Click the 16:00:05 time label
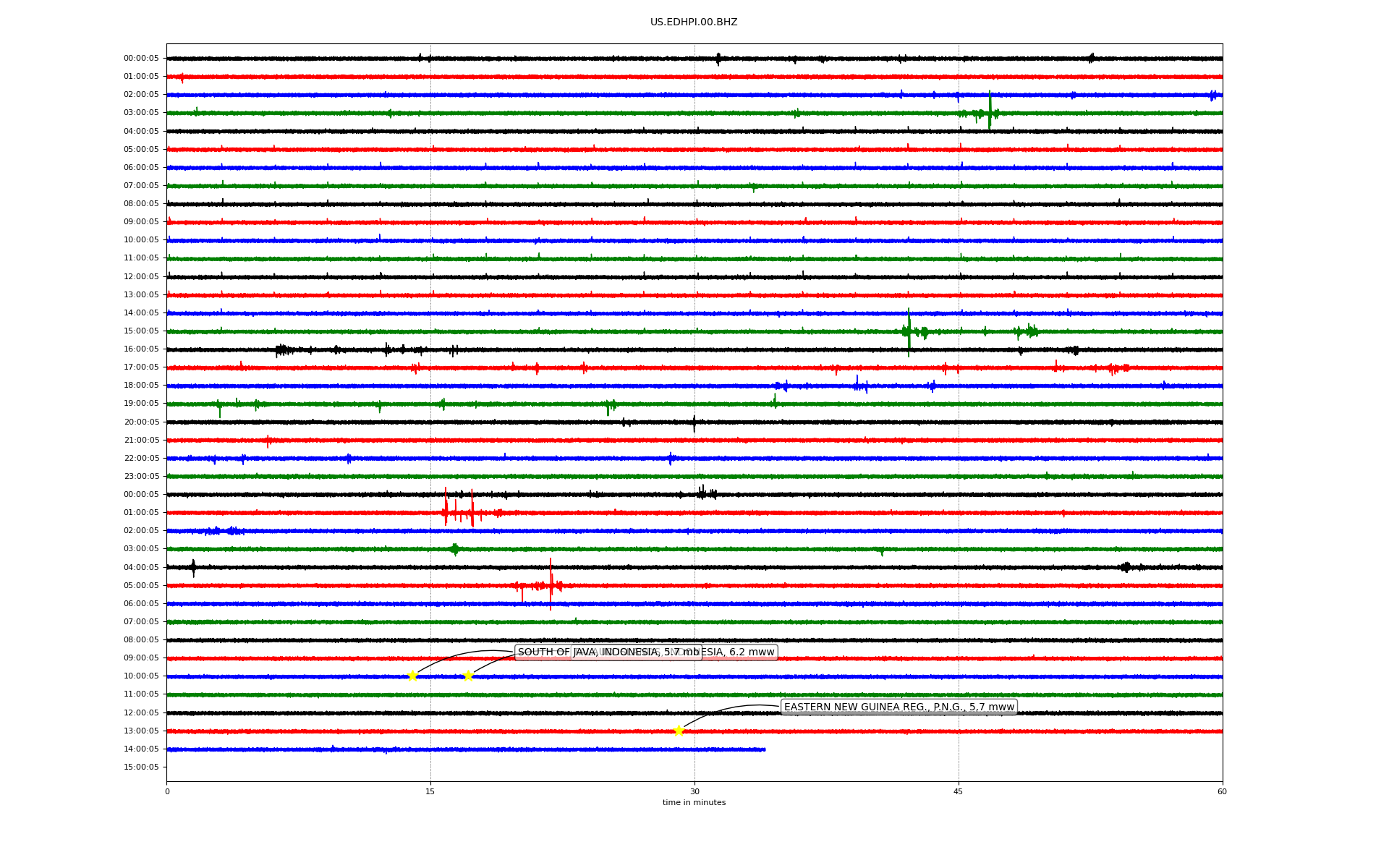Viewport: 1389px width, 868px height. pos(141,349)
